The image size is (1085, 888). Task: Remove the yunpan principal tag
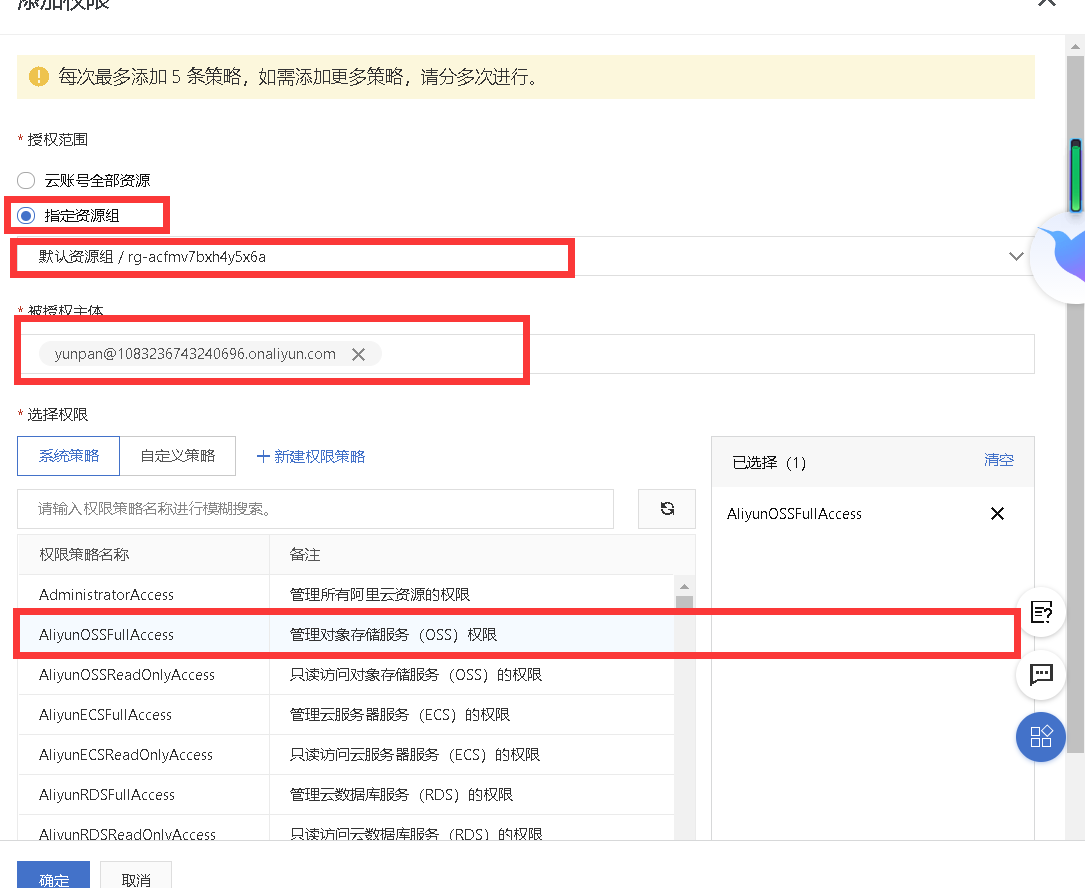click(x=358, y=354)
